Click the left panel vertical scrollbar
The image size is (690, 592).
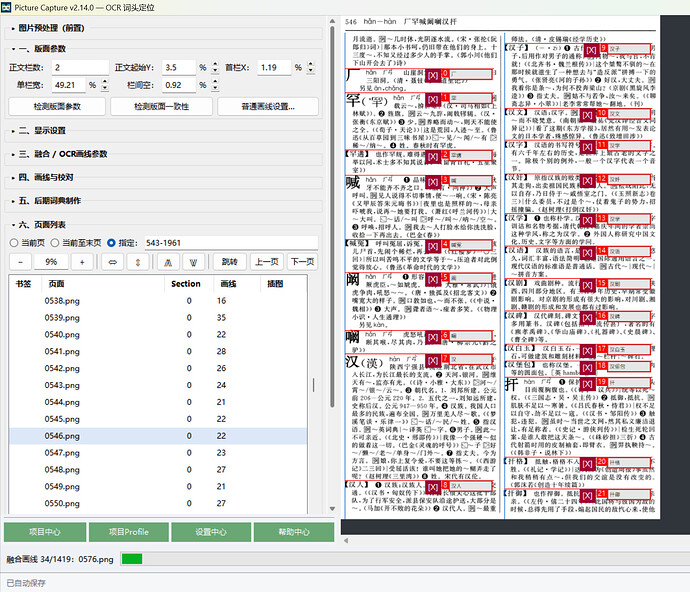click(x=332, y=216)
